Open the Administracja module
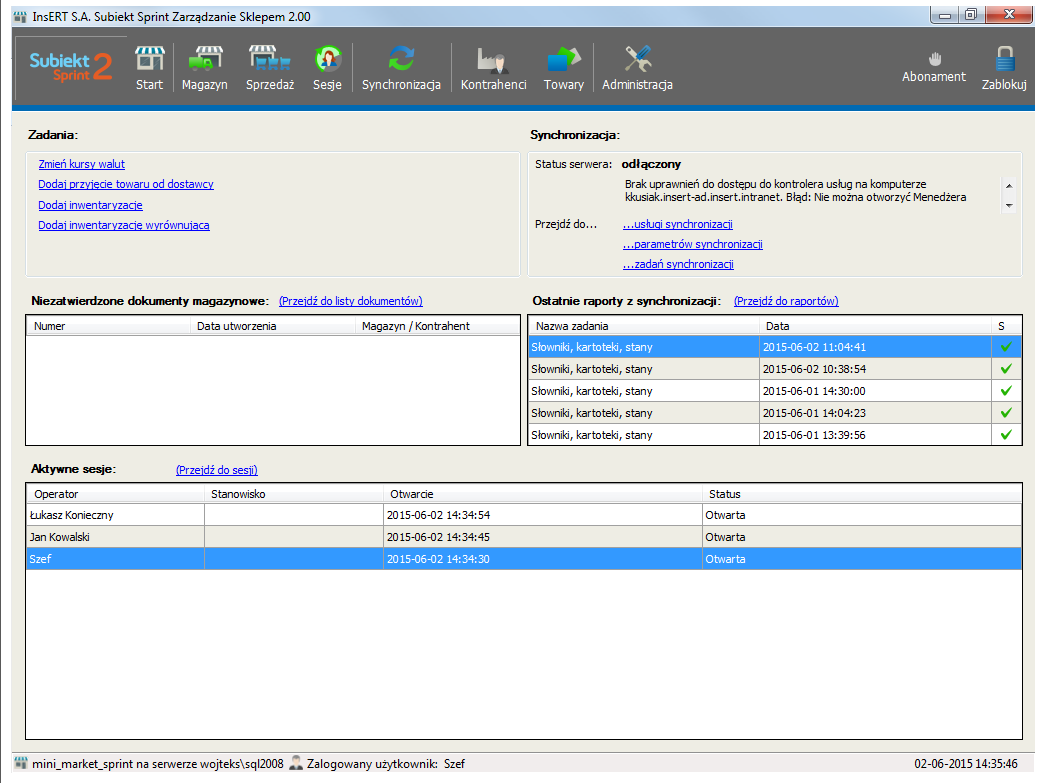The width and height of the screenshot is (1039, 783). 637,68
